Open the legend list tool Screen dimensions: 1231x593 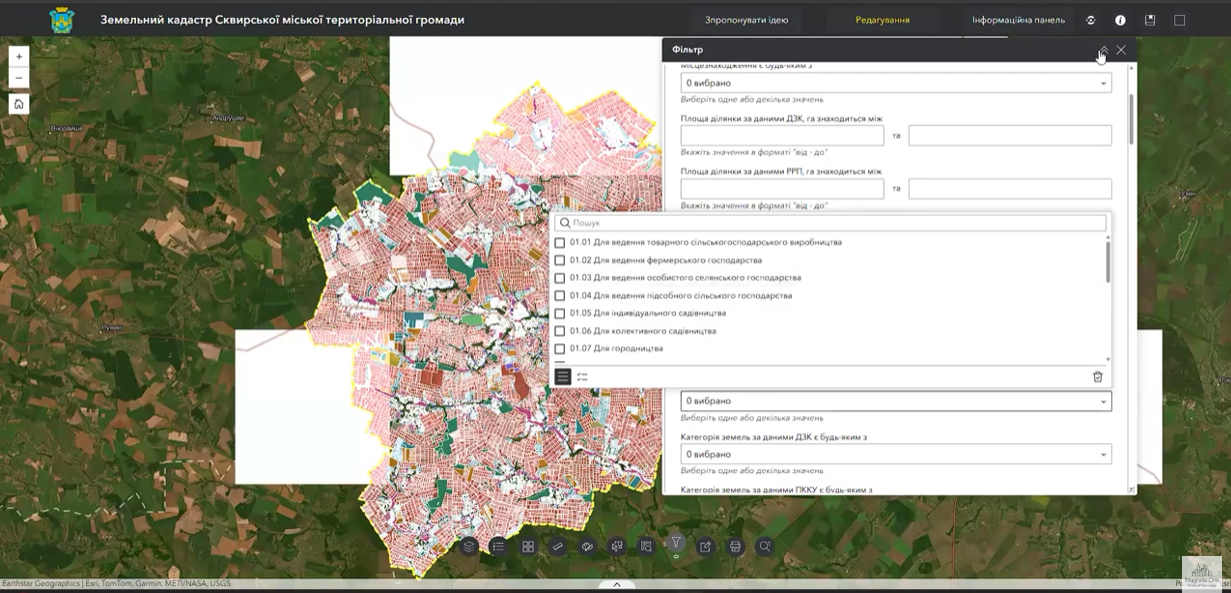[x=498, y=546]
